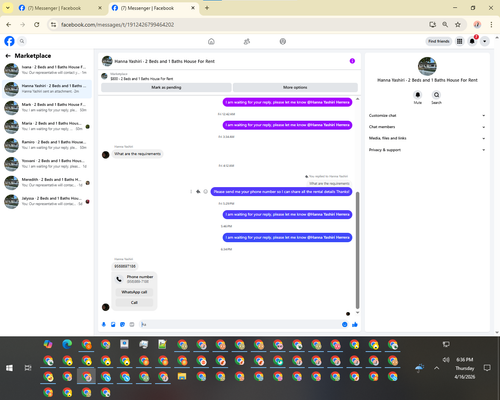Open File Explorer from the taskbar
Viewport: 500px width, 400px height.
tap(182, 377)
